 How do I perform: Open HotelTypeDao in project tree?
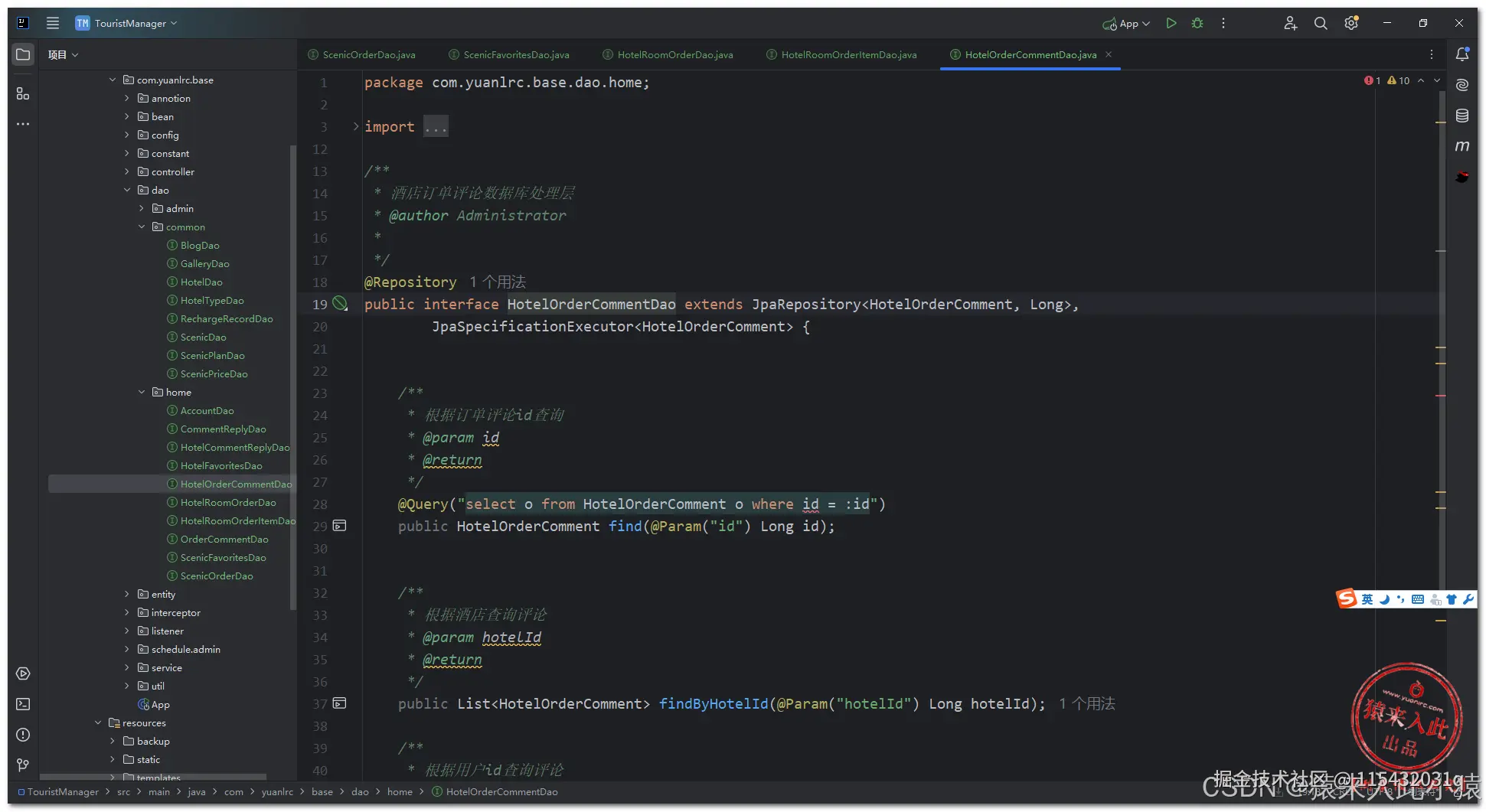tap(205, 300)
